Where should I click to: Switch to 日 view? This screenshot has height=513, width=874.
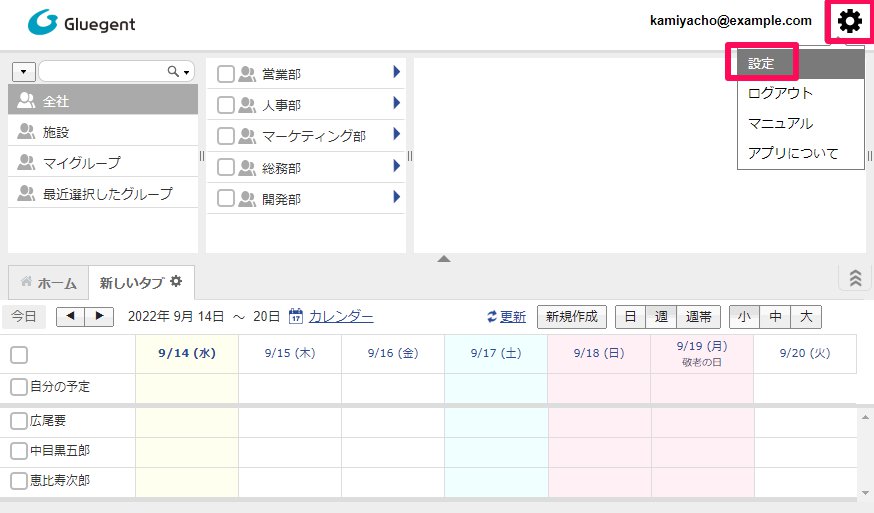630,317
